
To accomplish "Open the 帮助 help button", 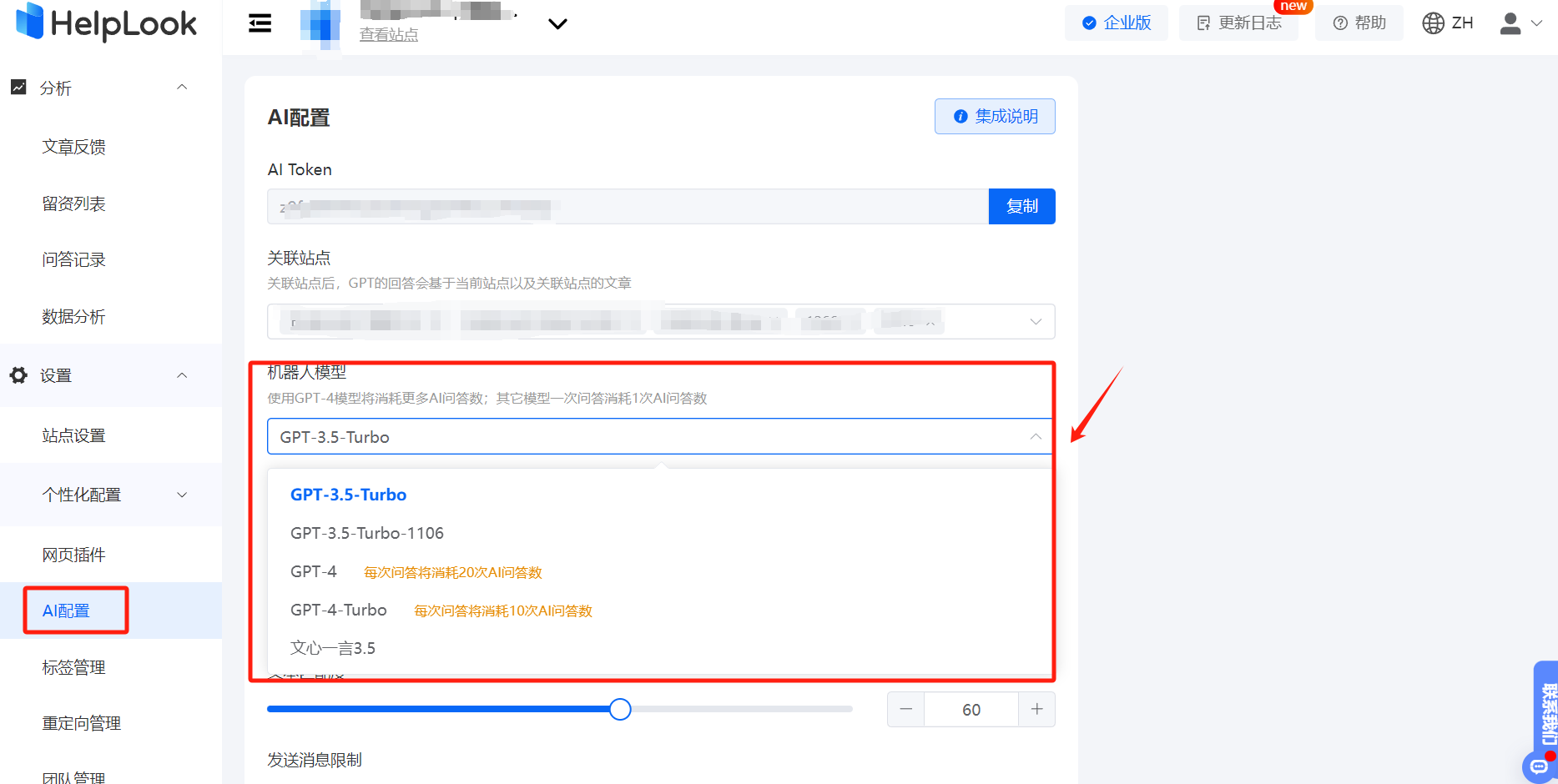I will pyautogui.click(x=1359, y=23).
